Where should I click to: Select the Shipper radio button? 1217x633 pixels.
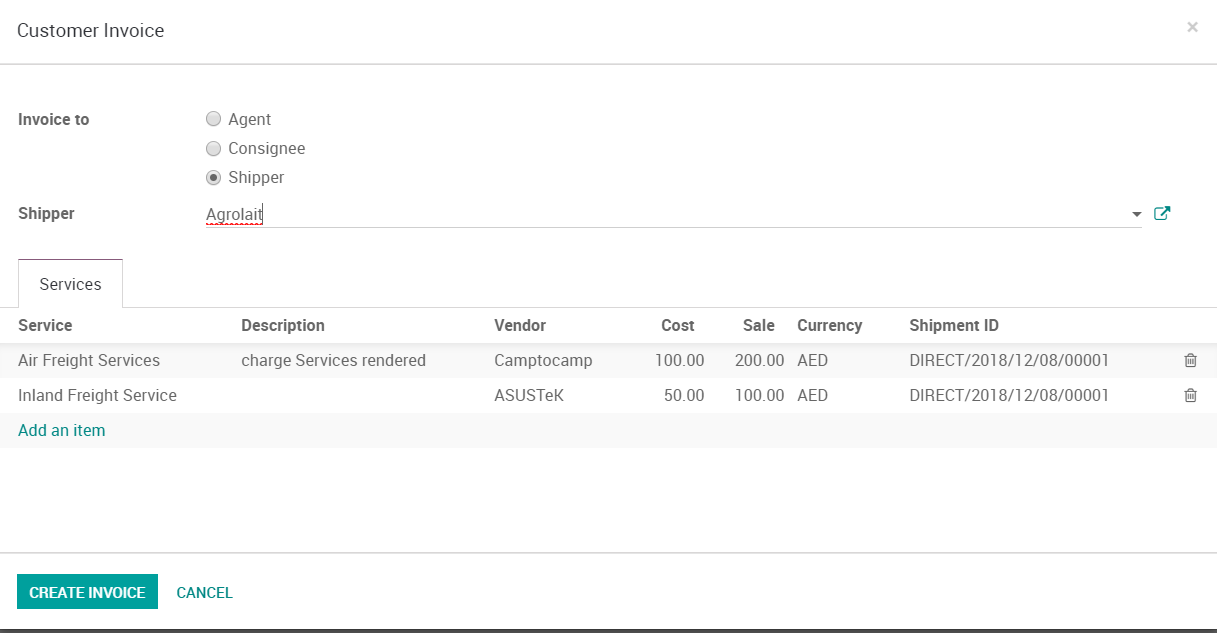coord(213,177)
